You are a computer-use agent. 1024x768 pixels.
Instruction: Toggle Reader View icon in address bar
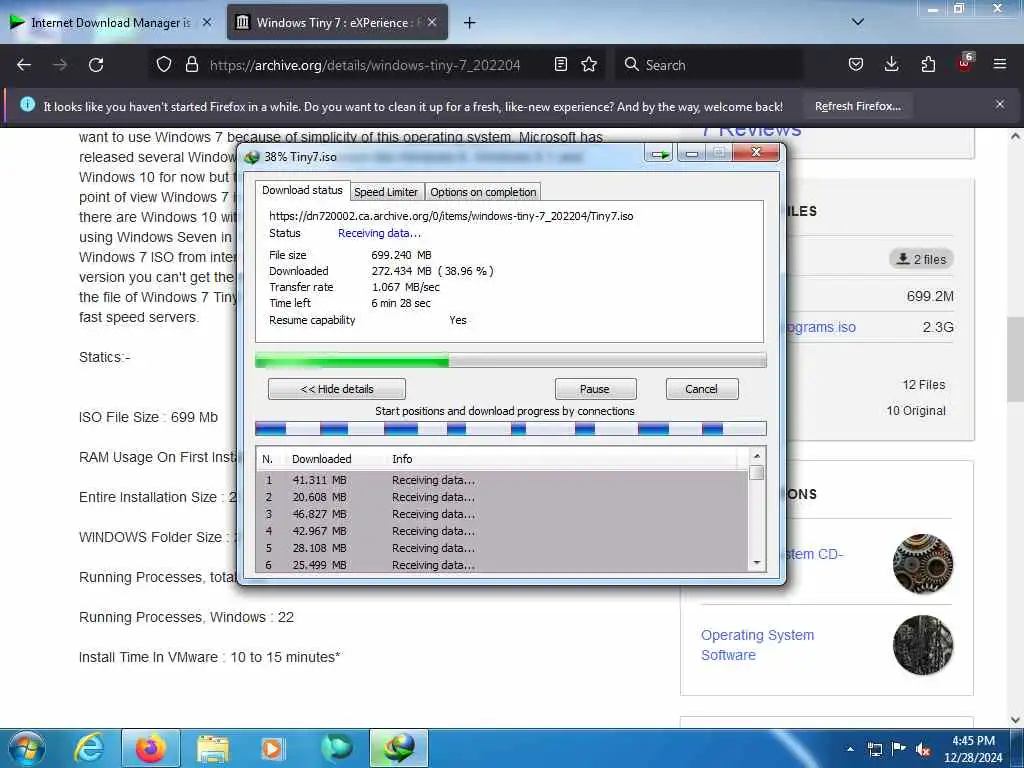click(x=560, y=64)
